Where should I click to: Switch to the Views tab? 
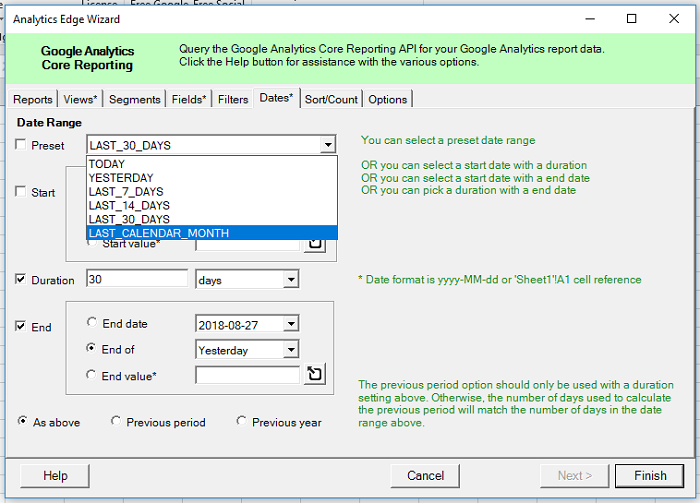pyautogui.click(x=80, y=99)
